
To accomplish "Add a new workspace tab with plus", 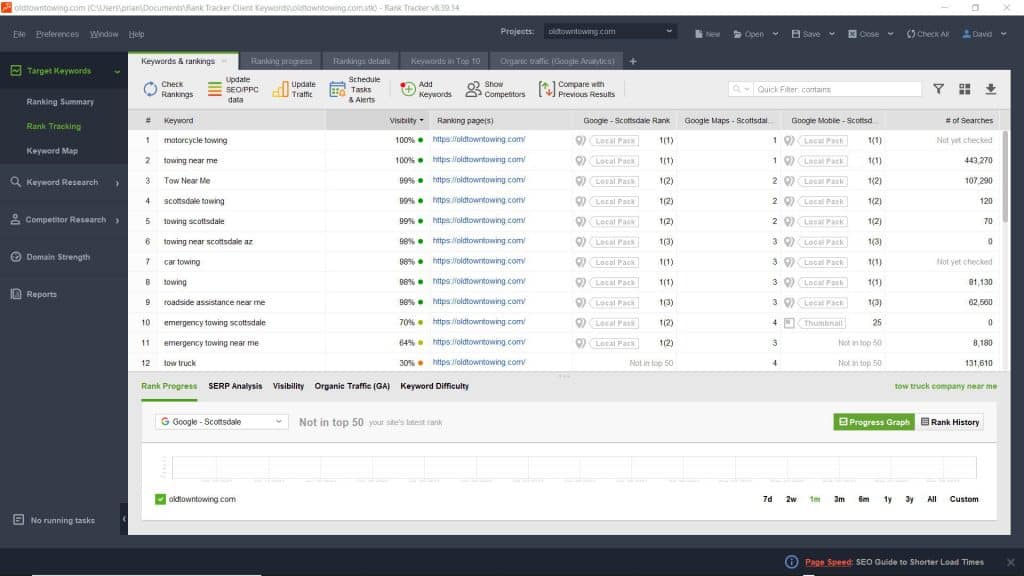I will (633, 61).
